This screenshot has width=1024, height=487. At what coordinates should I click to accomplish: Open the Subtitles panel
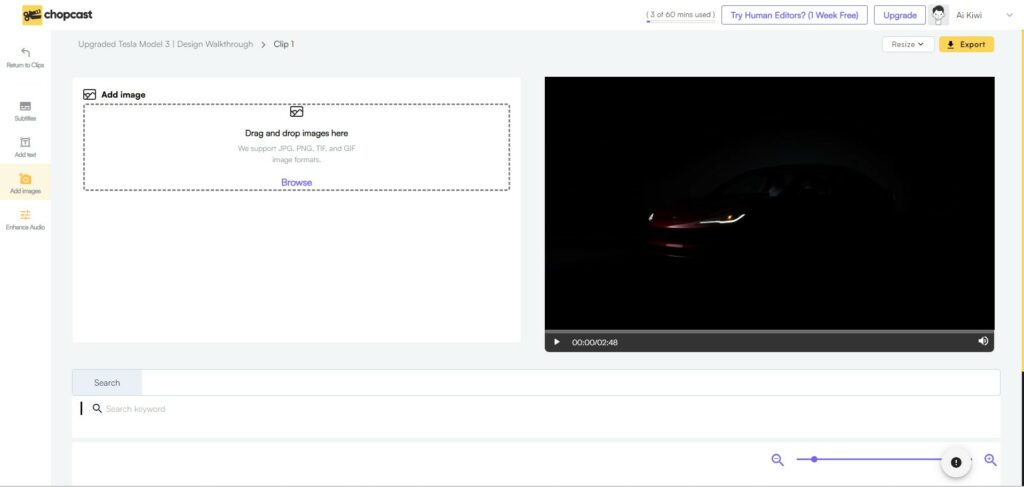(25, 112)
